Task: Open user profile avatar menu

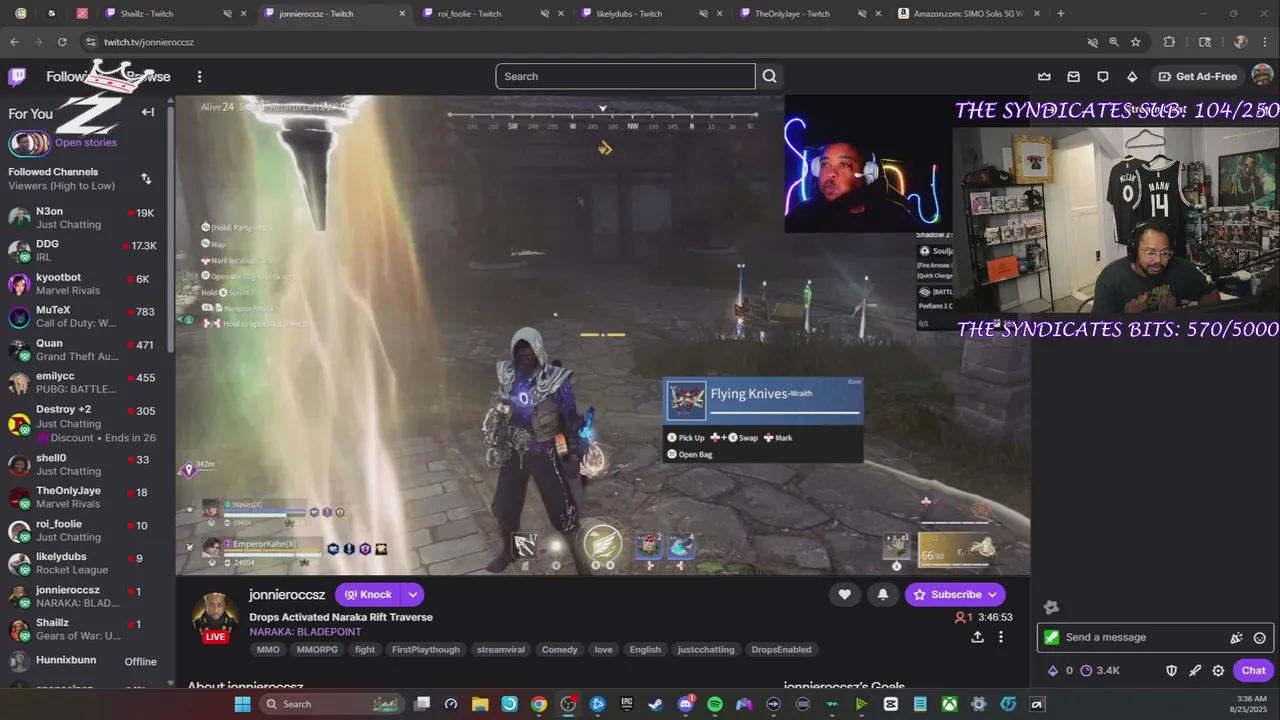Action: pos(1262,76)
